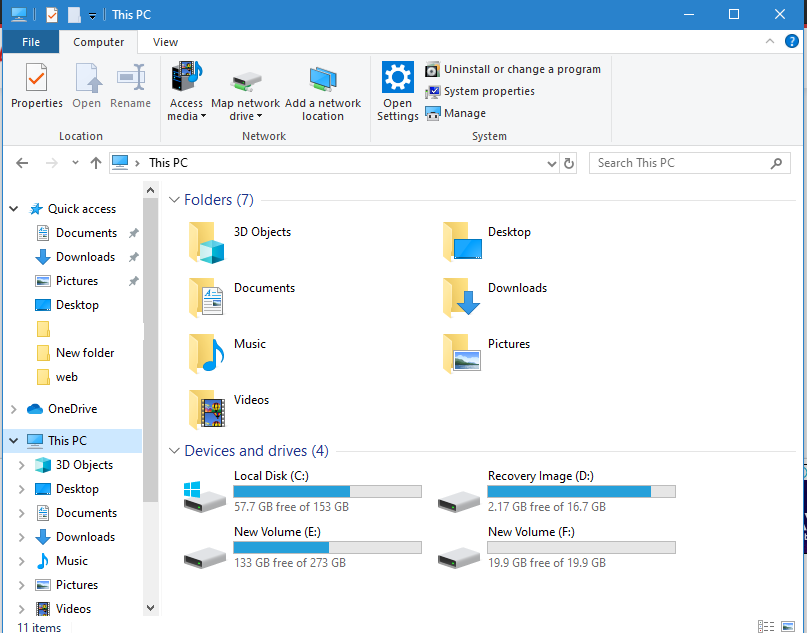Click the Refresh button in address bar

(x=569, y=163)
